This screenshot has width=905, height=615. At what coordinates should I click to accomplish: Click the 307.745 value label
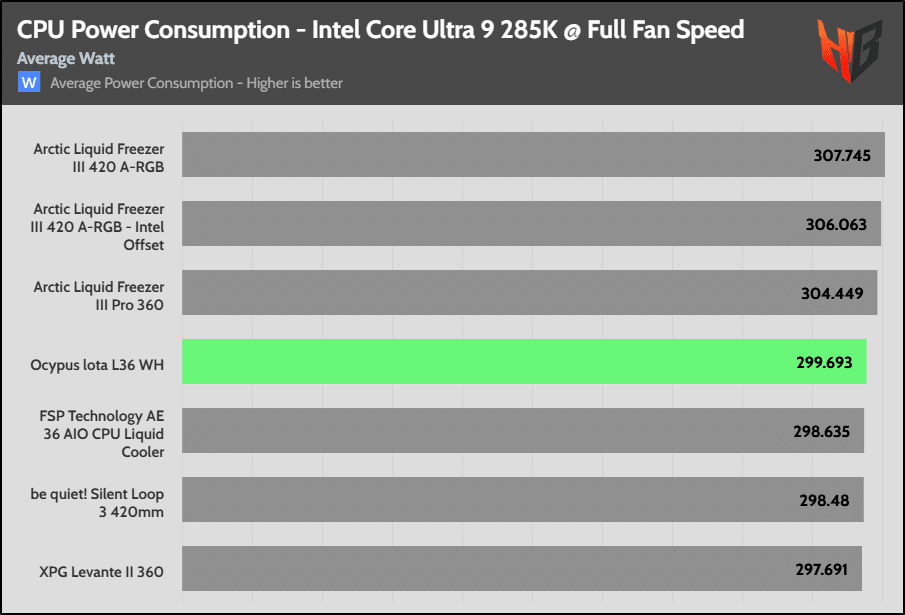(x=842, y=156)
